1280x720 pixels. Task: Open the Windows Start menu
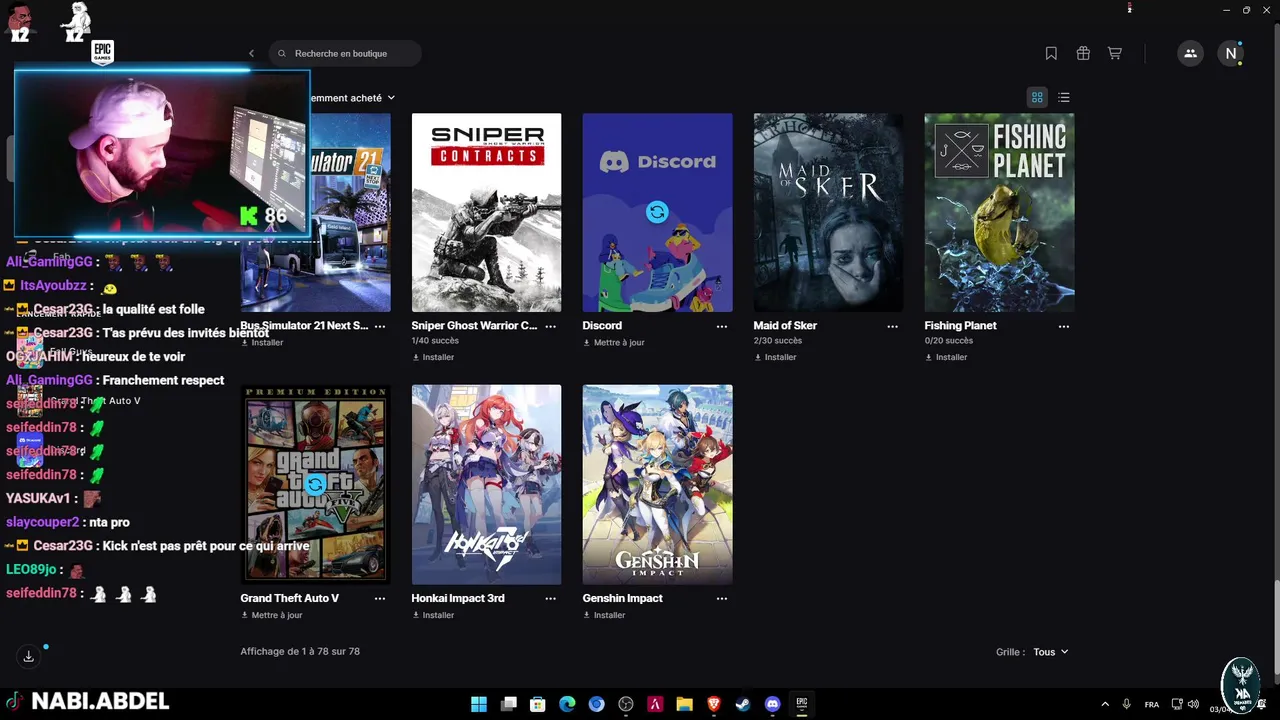point(479,704)
